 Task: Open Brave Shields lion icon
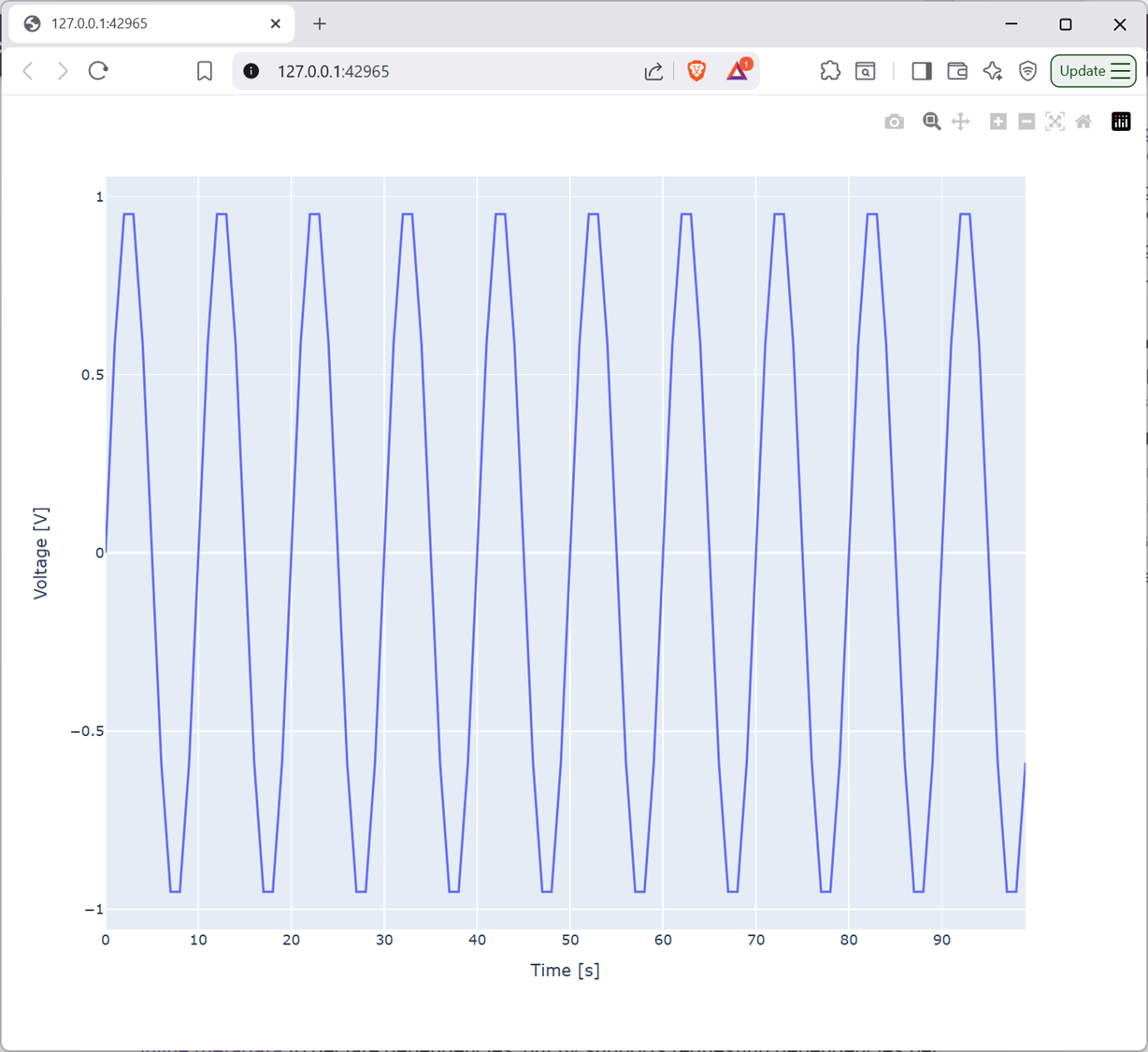pos(696,71)
